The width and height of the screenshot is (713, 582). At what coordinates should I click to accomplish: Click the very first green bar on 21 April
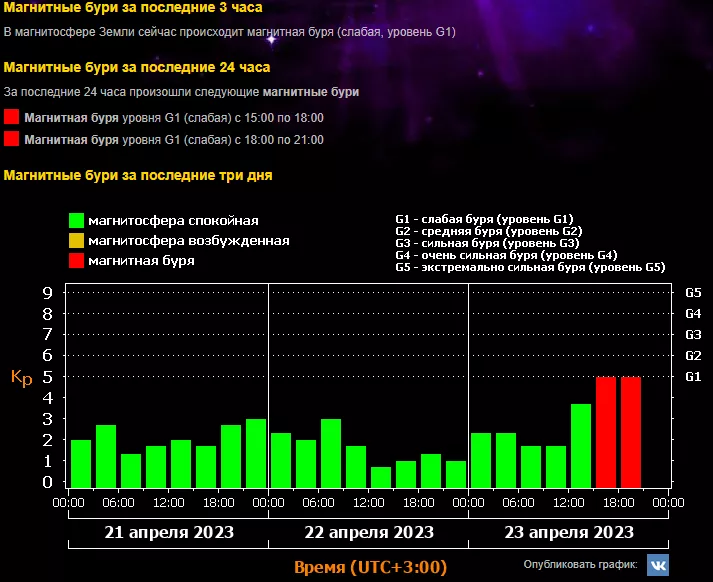pos(81,462)
